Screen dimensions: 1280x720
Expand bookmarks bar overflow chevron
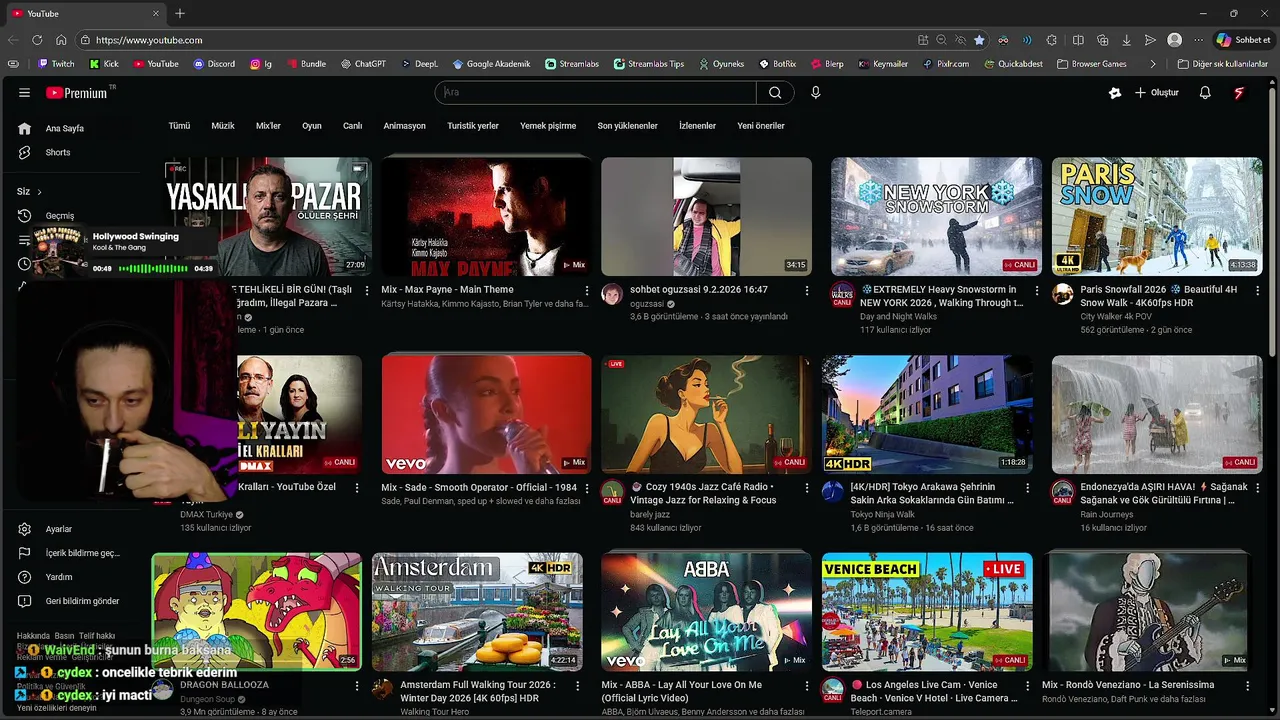click(x=1153, y=64)
